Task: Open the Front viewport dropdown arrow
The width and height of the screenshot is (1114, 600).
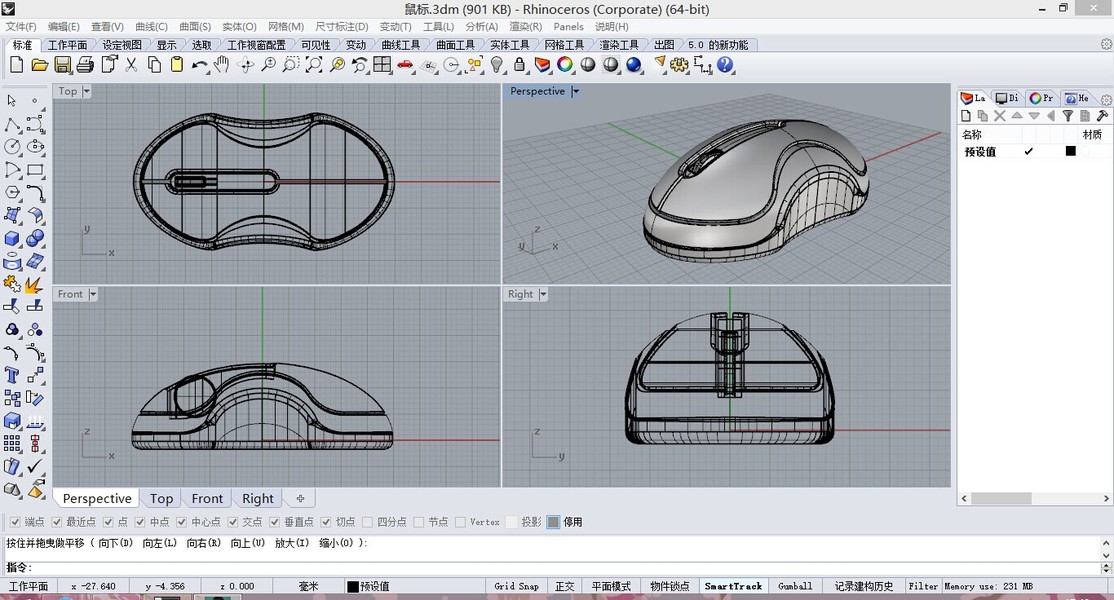Action: (92, 294)
